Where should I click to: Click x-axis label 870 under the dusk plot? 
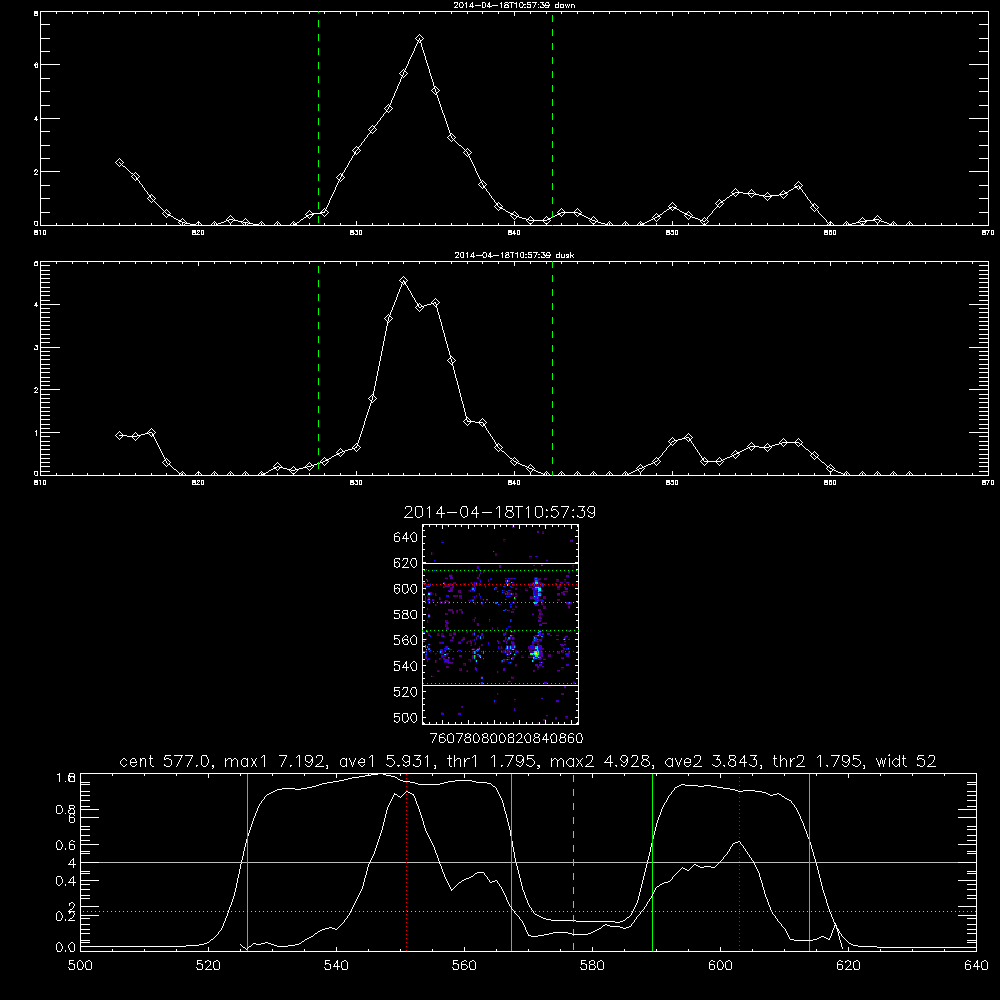(x=988, y=483)
